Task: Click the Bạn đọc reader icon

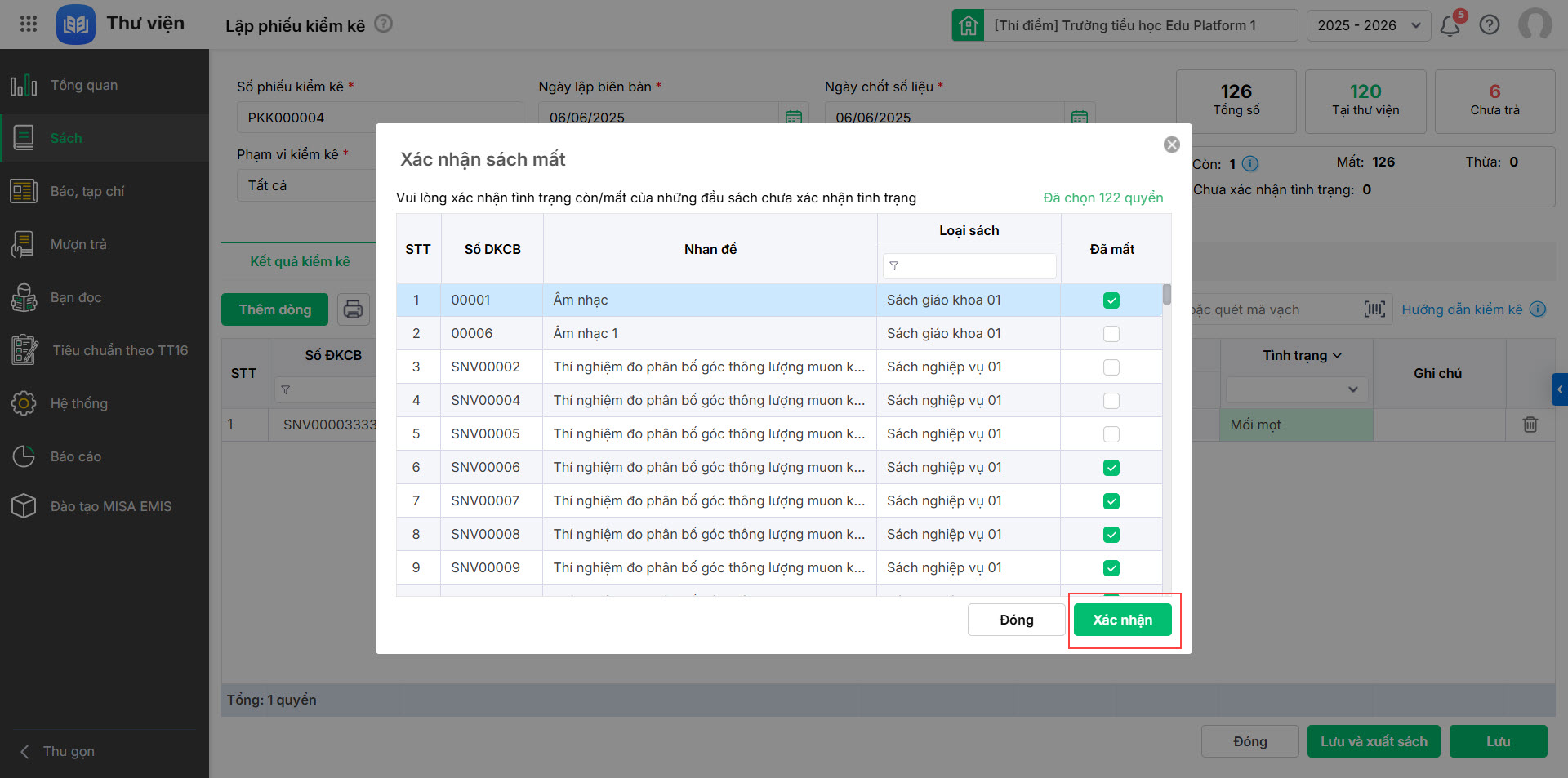Action: click(24, 297)
